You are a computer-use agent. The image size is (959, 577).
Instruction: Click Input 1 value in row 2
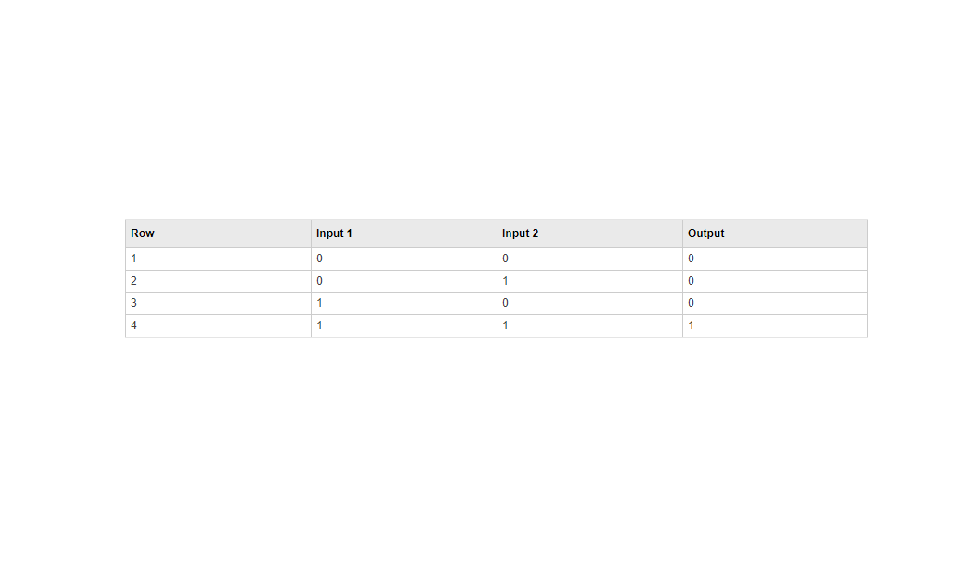click(x=319, y=281)
